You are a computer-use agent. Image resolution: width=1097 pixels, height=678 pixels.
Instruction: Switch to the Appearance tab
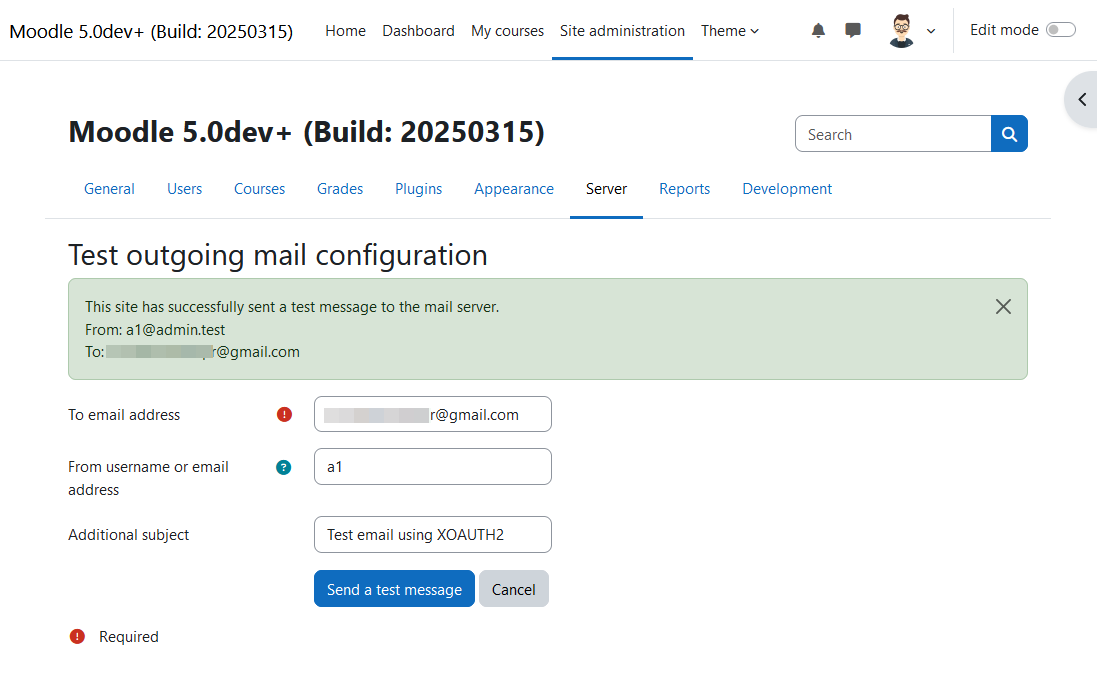(514, 189)
